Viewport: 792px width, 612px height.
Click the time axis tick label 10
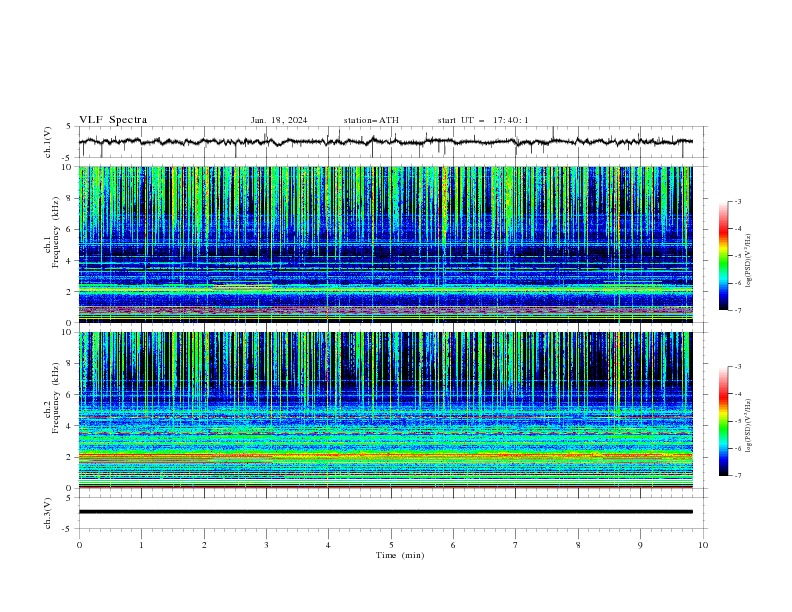click(703, 545)
